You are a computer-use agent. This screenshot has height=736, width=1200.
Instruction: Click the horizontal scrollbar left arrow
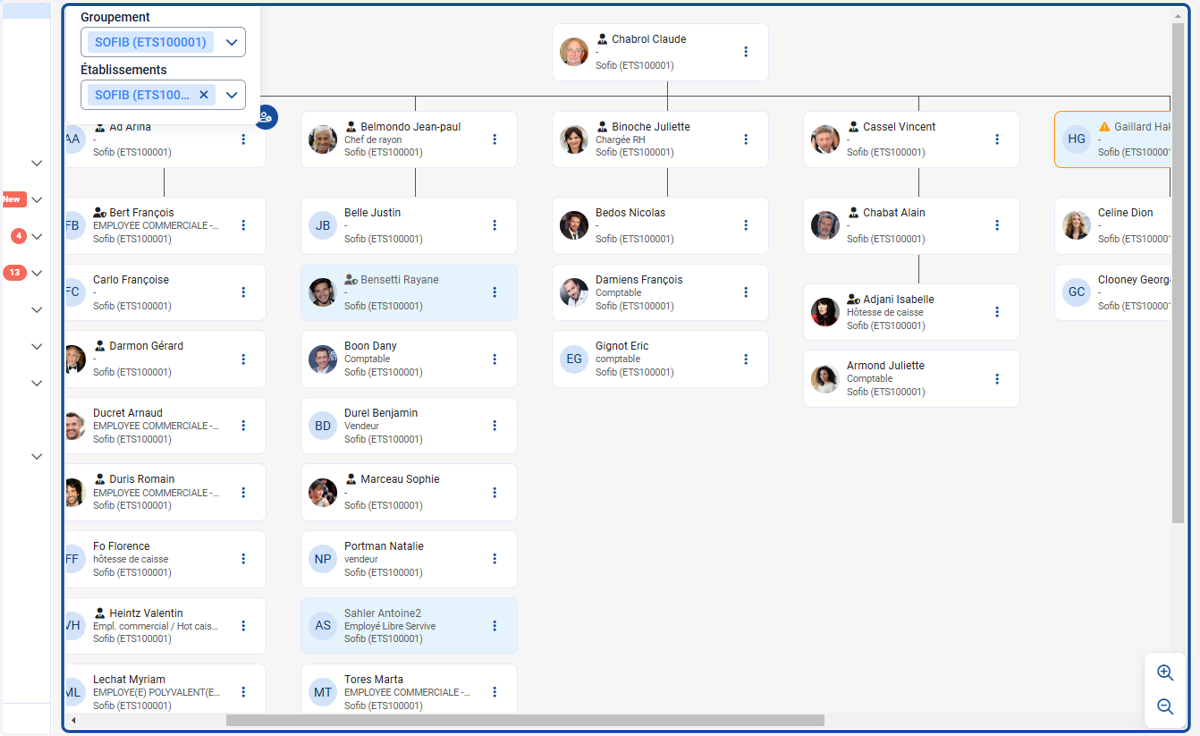click(72, 721)
